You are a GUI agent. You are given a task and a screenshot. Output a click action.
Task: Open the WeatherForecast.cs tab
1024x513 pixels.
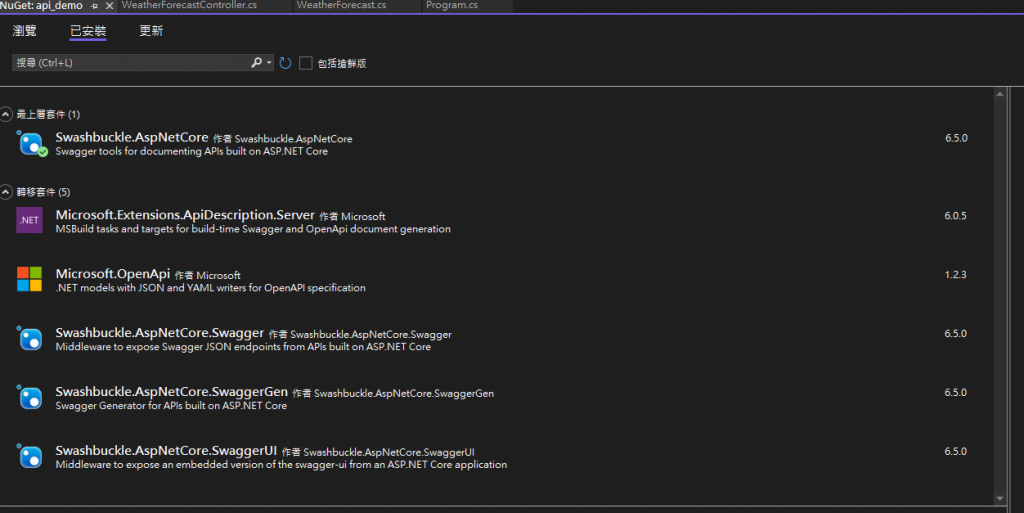pos(342,5)
